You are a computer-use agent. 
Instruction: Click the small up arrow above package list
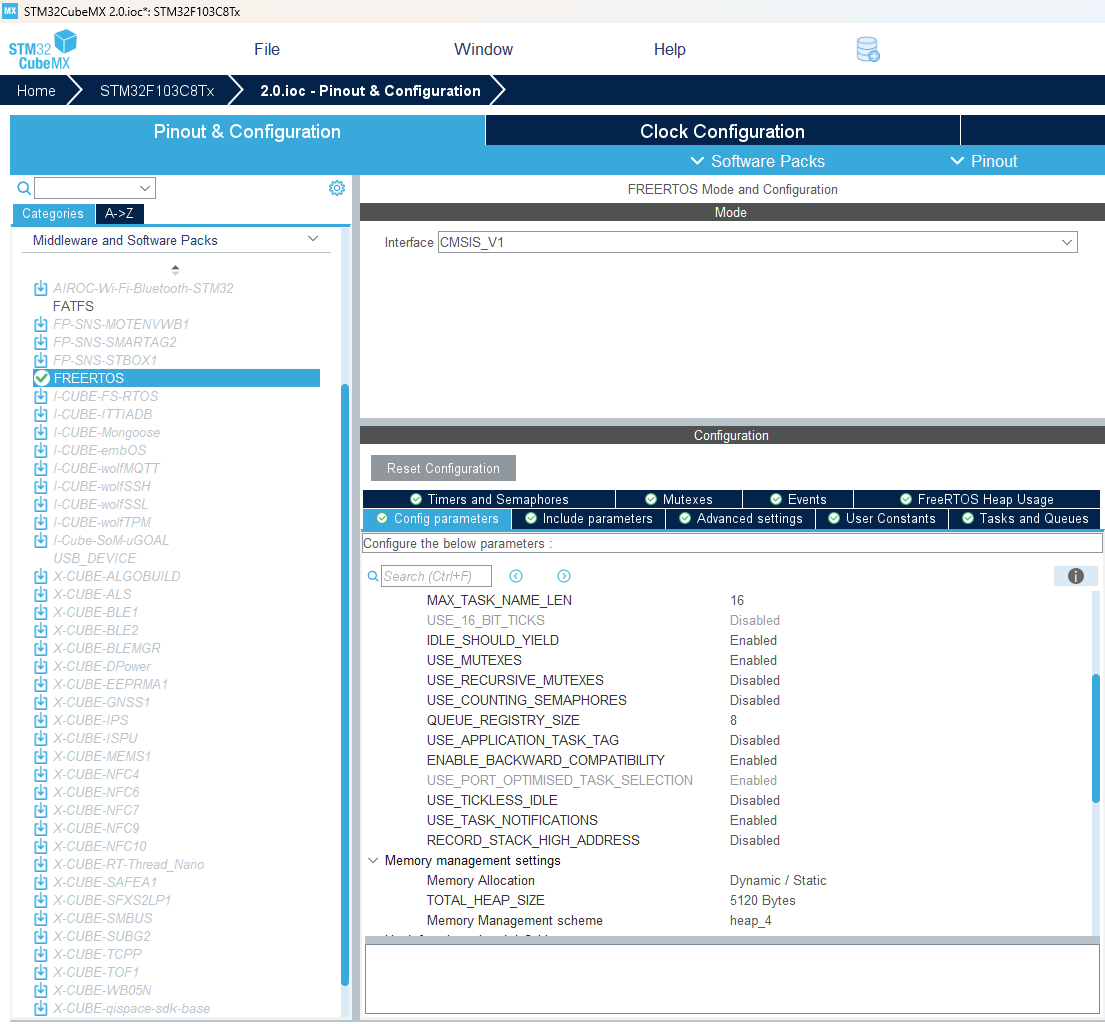pos(175,269)
